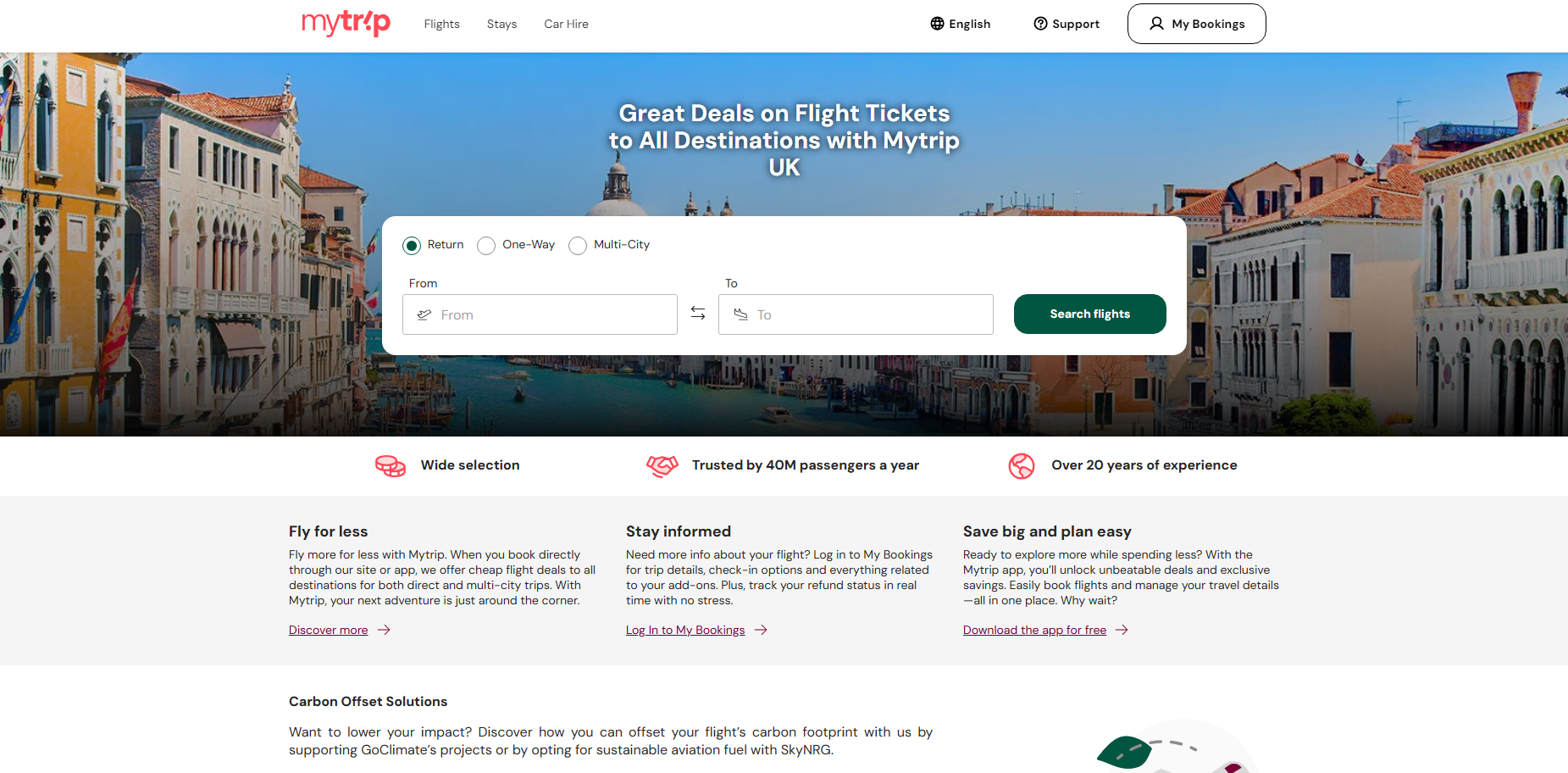This screenshot has width=1568, height=773.
Task: Follow the Download the app for free link
Action: (1034, 630)
